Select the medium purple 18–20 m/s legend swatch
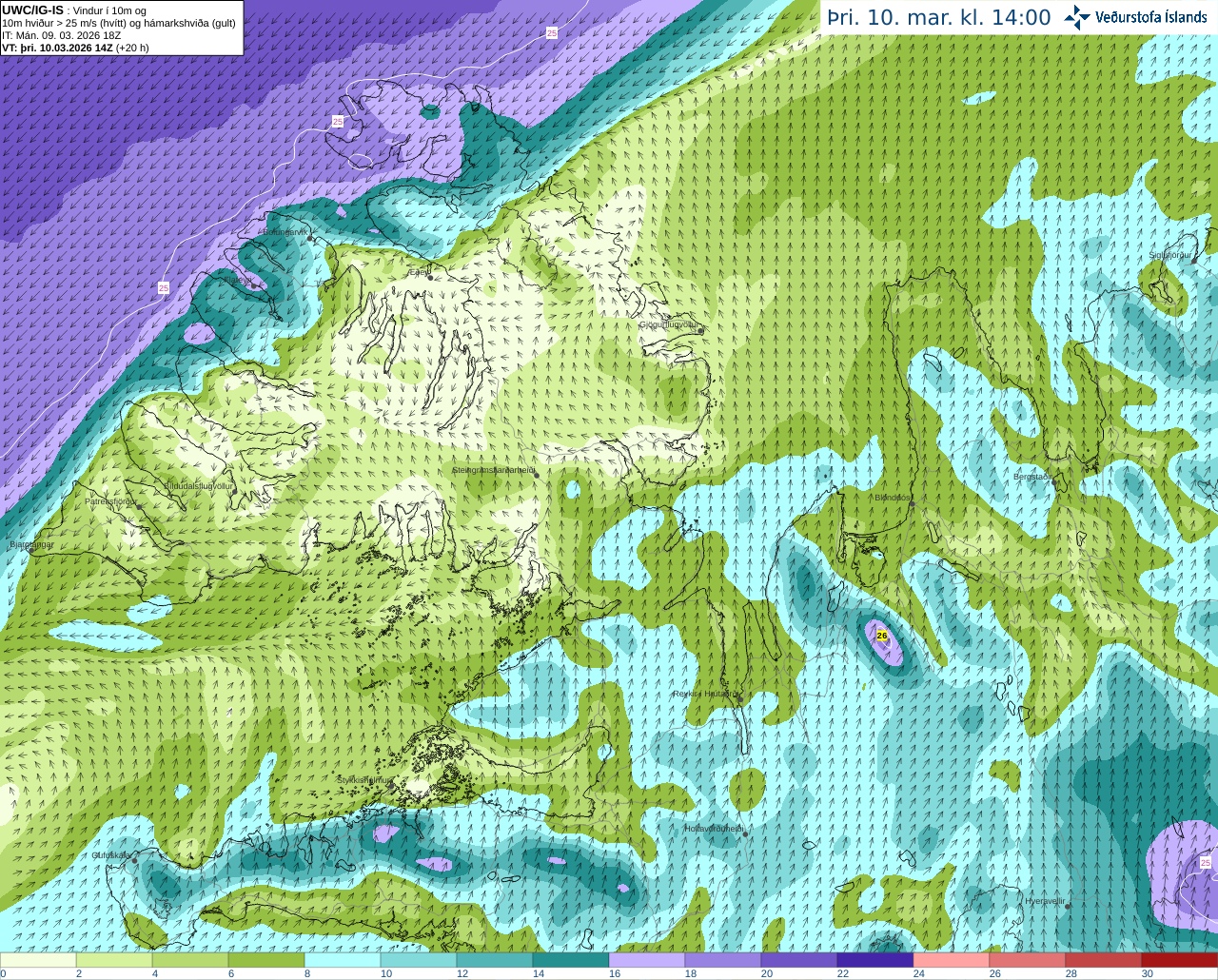The image size is (1218, 980). click(x=723, y=960)
